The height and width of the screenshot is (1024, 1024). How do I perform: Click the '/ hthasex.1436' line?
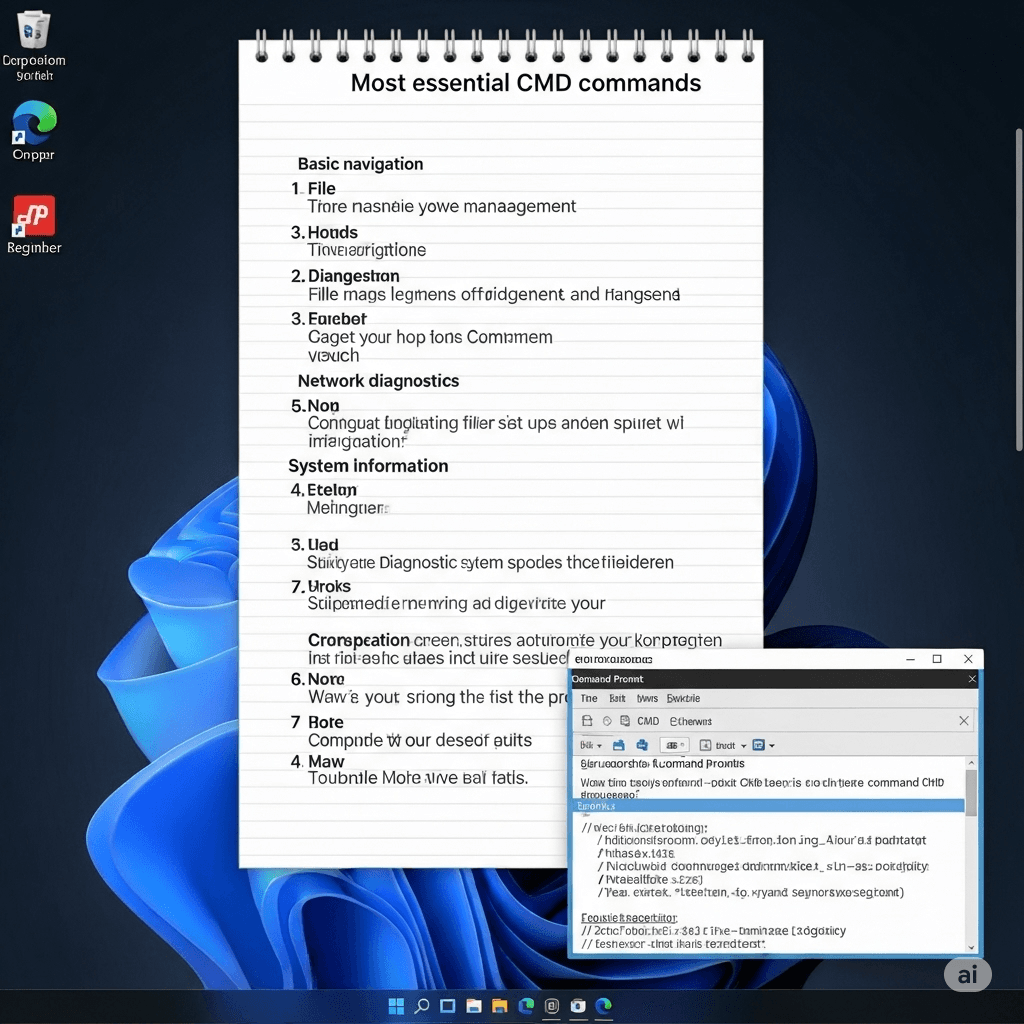click(x=635, y=854)
